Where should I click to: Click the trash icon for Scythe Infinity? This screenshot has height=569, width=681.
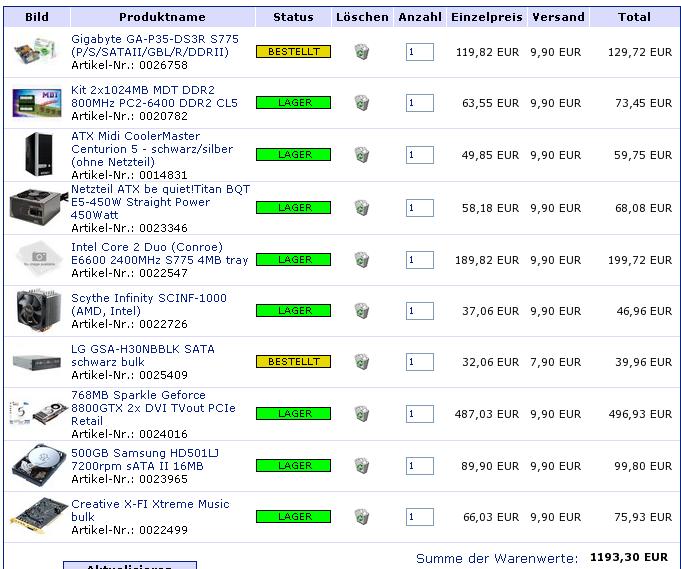pyautogui.click(x=362, y=311)
